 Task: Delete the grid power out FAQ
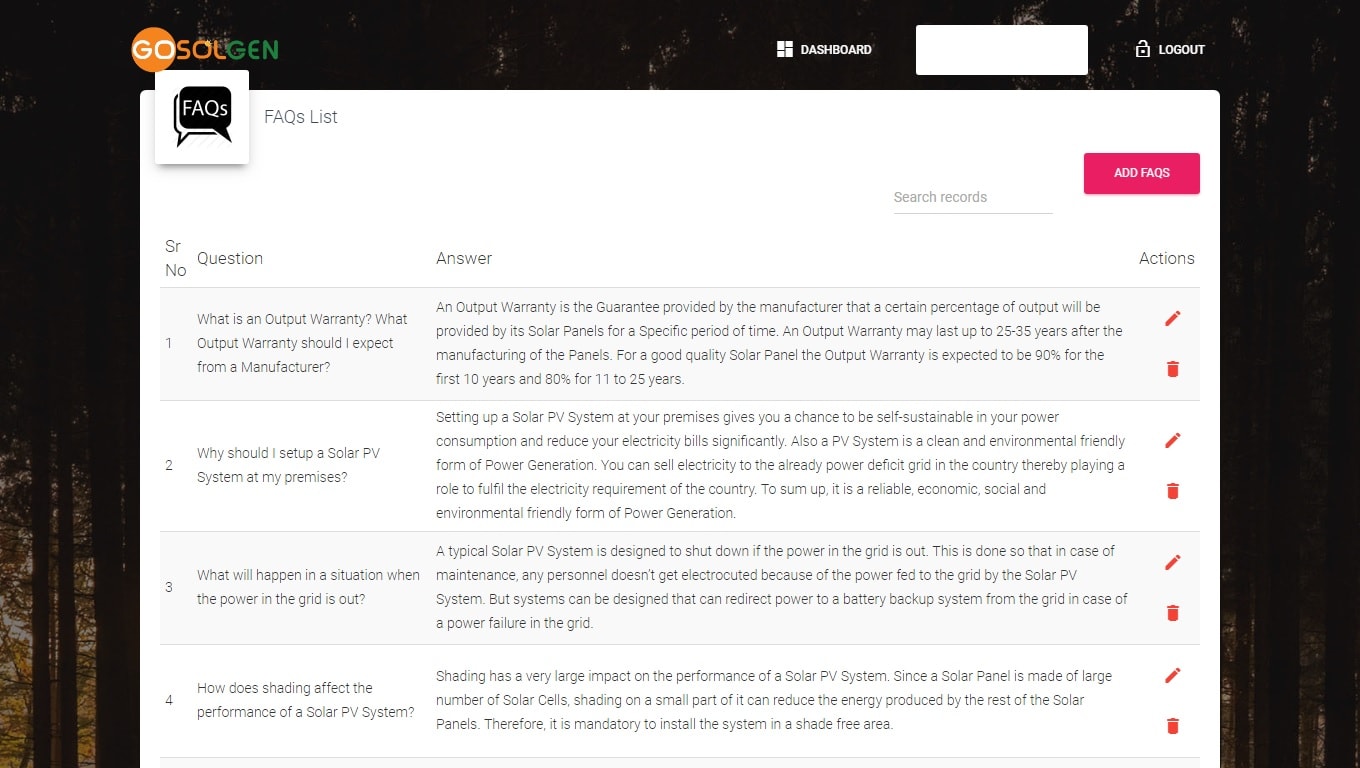tap(1173, 613)
